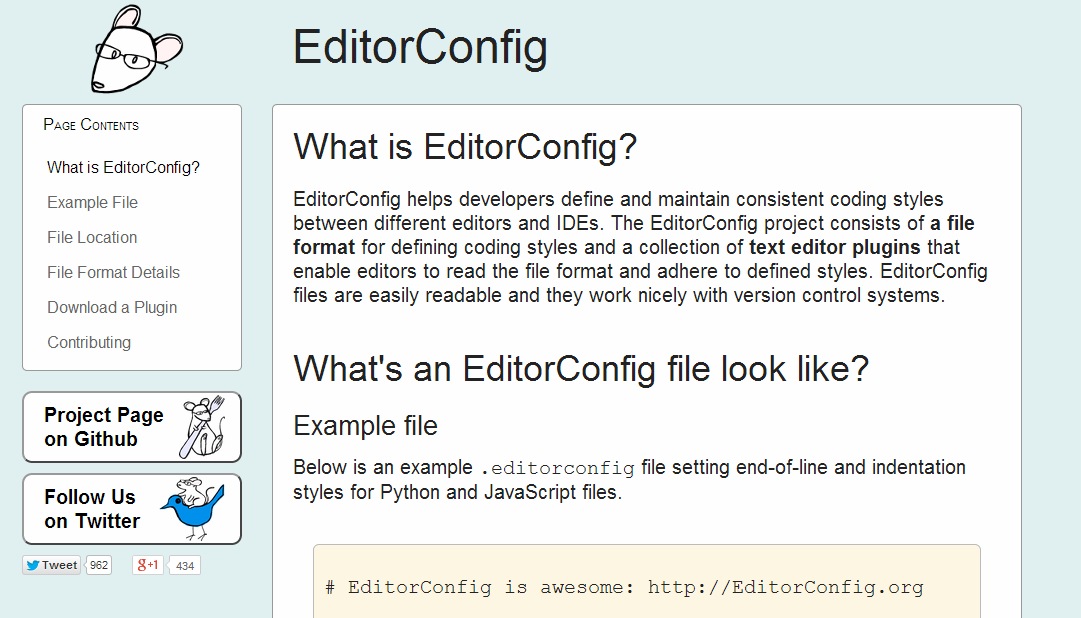
Task: Open the Google plus count 434
Action: click(x=184, y=566)
